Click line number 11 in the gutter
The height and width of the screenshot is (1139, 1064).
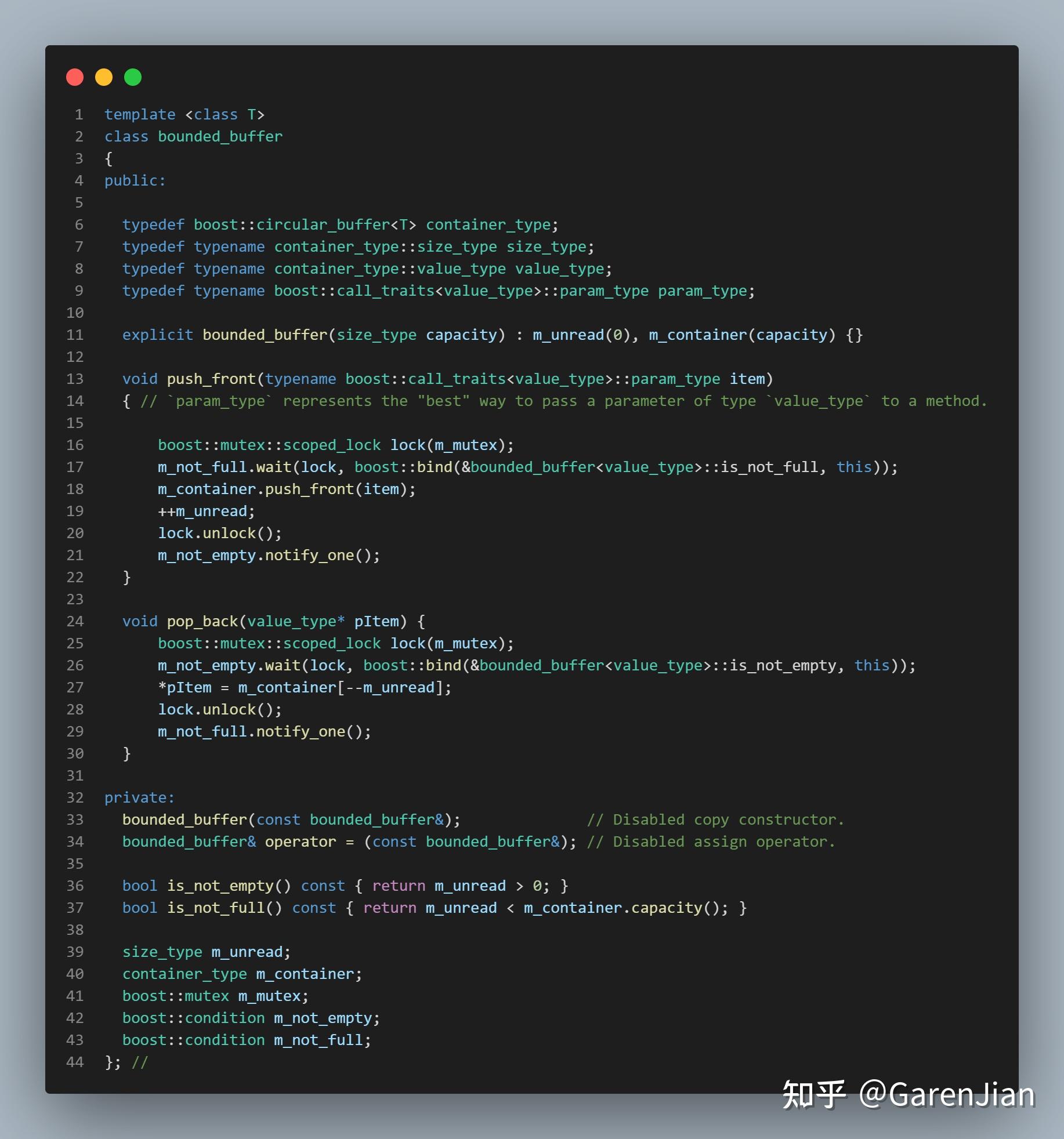[74, 335]
